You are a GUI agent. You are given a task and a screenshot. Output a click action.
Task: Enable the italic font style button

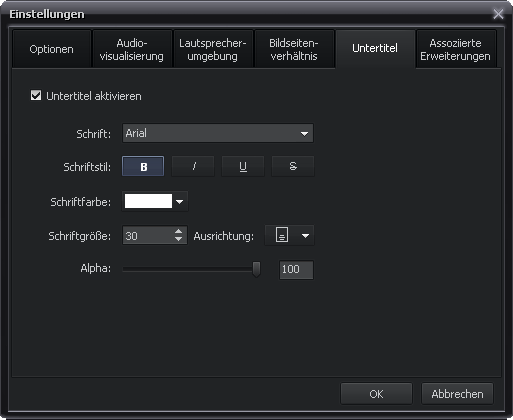click(x=193, y=166)
